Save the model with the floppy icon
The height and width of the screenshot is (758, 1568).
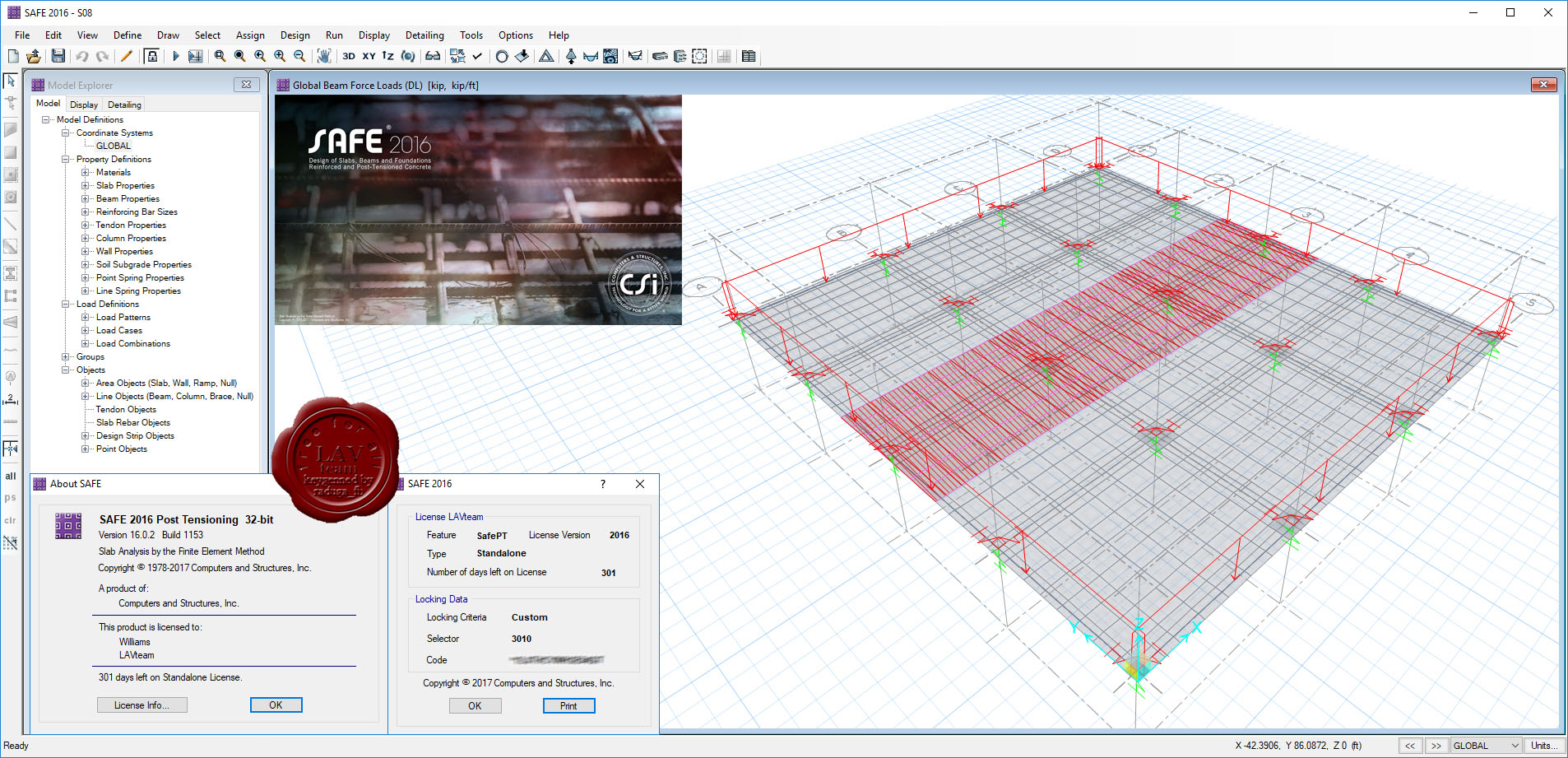tap(58, 56)
